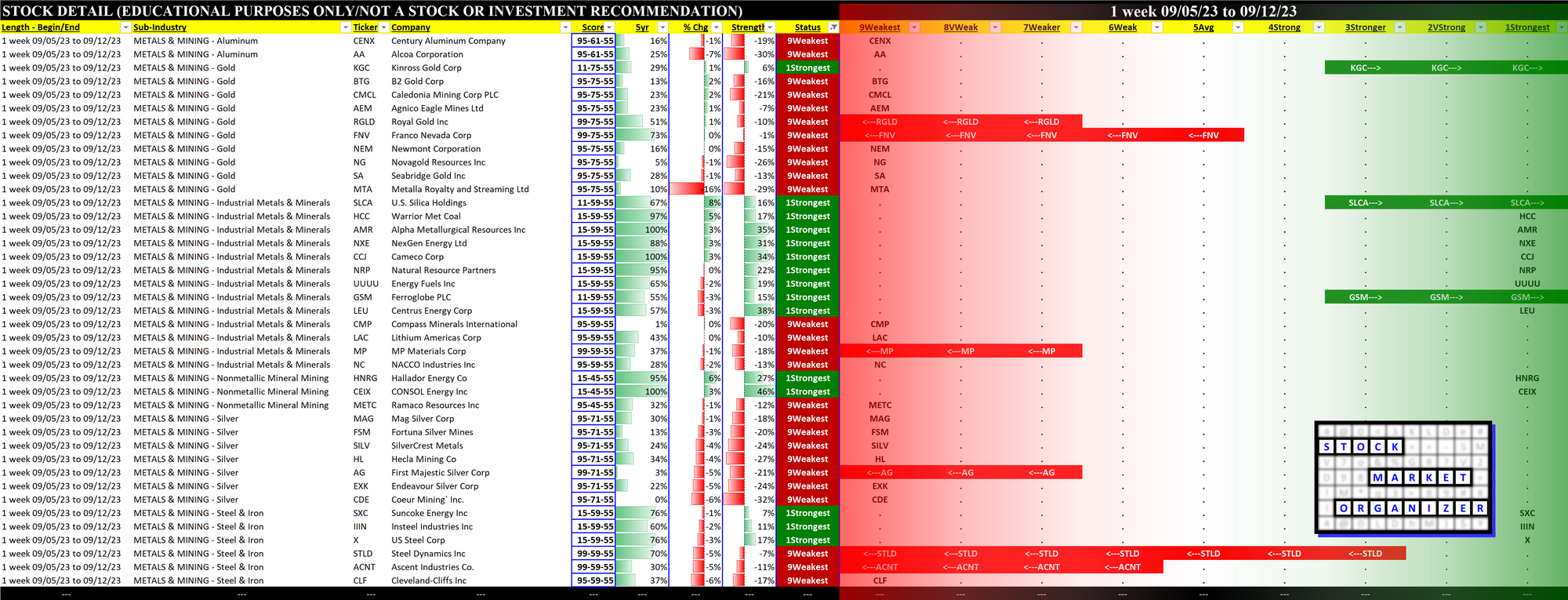The image size is (1568, 600).
Task: Select the Sub-Industry header cell
Action: (241, 27)
